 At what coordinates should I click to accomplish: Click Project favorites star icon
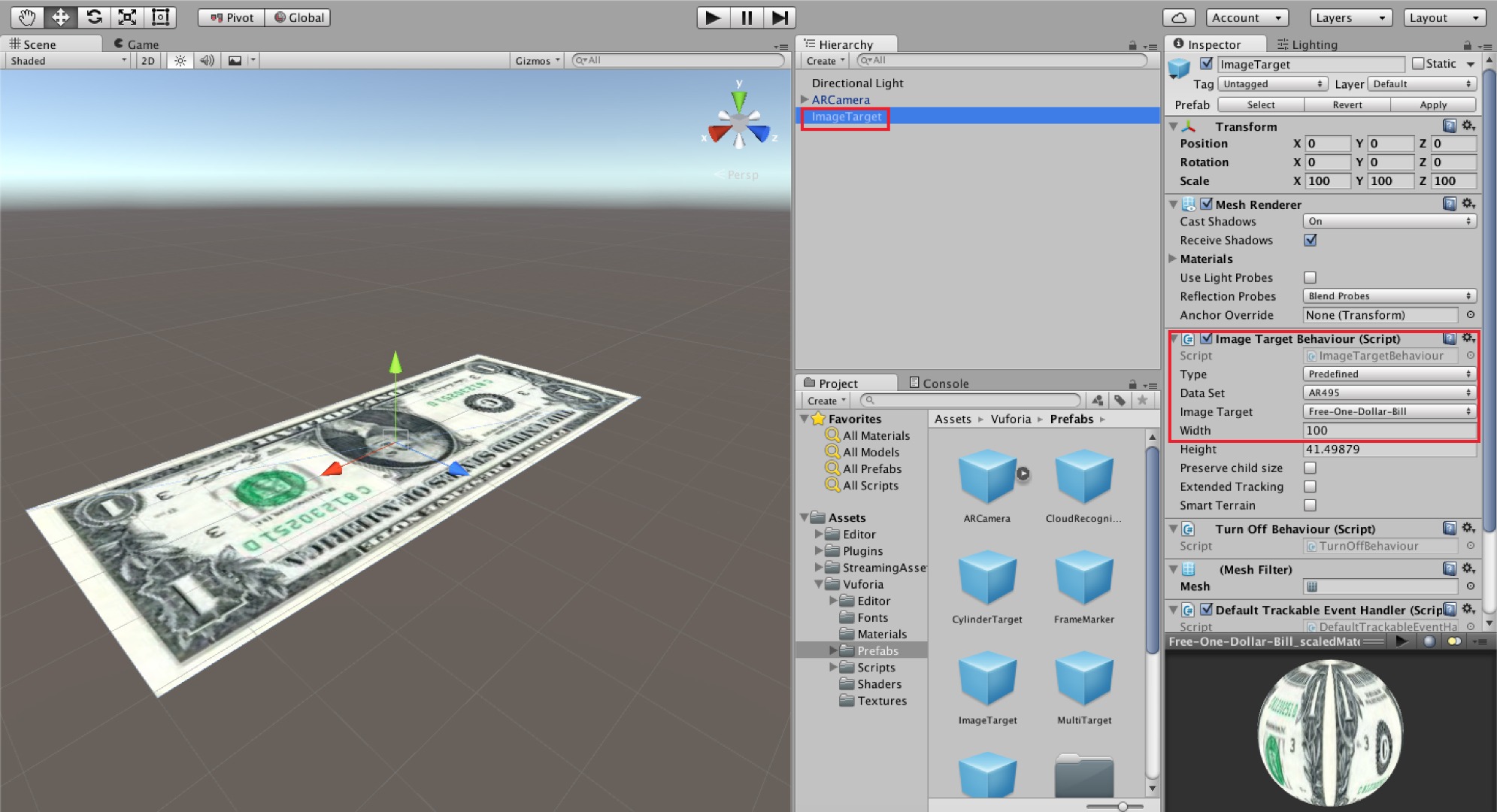[1142, 401]
